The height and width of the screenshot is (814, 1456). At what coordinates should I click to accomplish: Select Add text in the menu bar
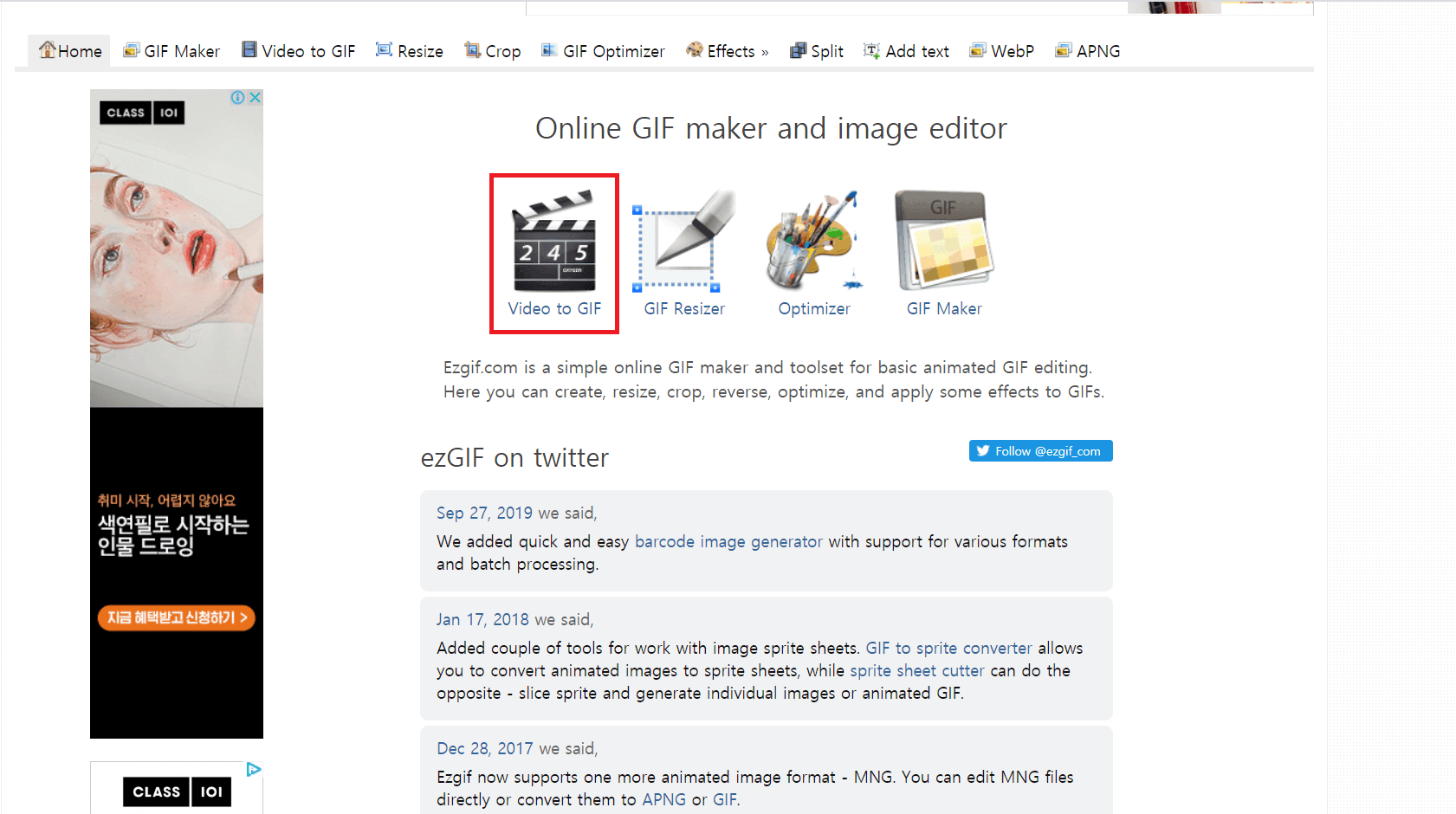tap(907, 51)
